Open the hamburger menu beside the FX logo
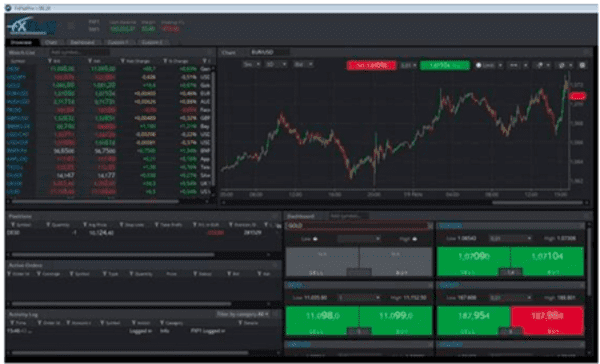 click(x=71, y=26)
